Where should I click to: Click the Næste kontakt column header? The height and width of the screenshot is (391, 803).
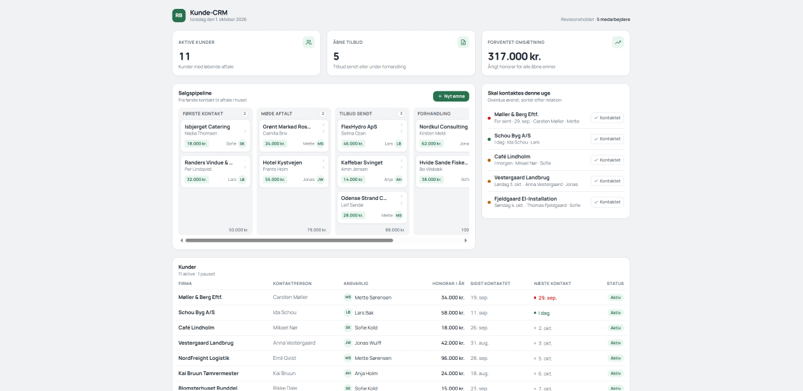click(552, 283)
